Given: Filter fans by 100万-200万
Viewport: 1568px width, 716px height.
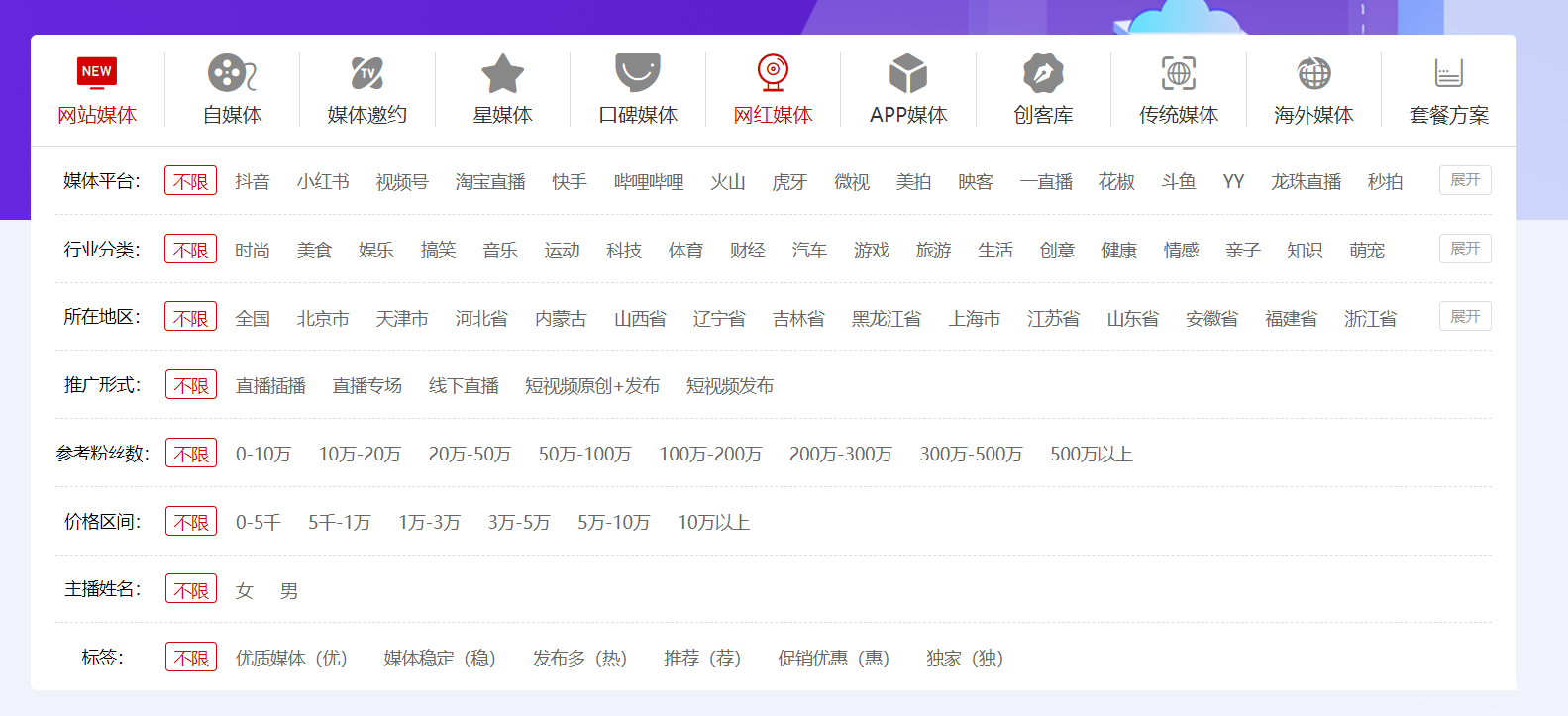Looking at the screenshot, I should [710, 455].
